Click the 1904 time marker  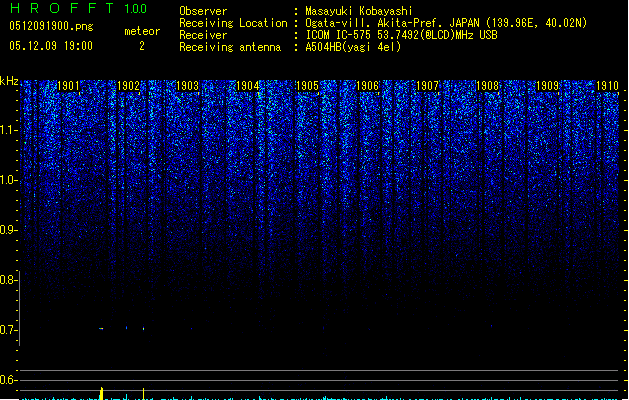tap(248, 87)
